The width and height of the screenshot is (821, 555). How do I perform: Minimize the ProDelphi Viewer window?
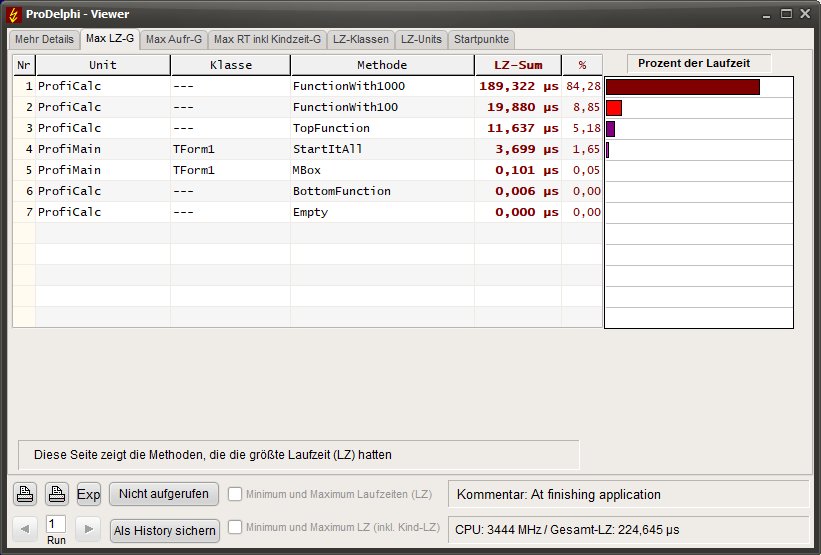click(x=767, y=15)
